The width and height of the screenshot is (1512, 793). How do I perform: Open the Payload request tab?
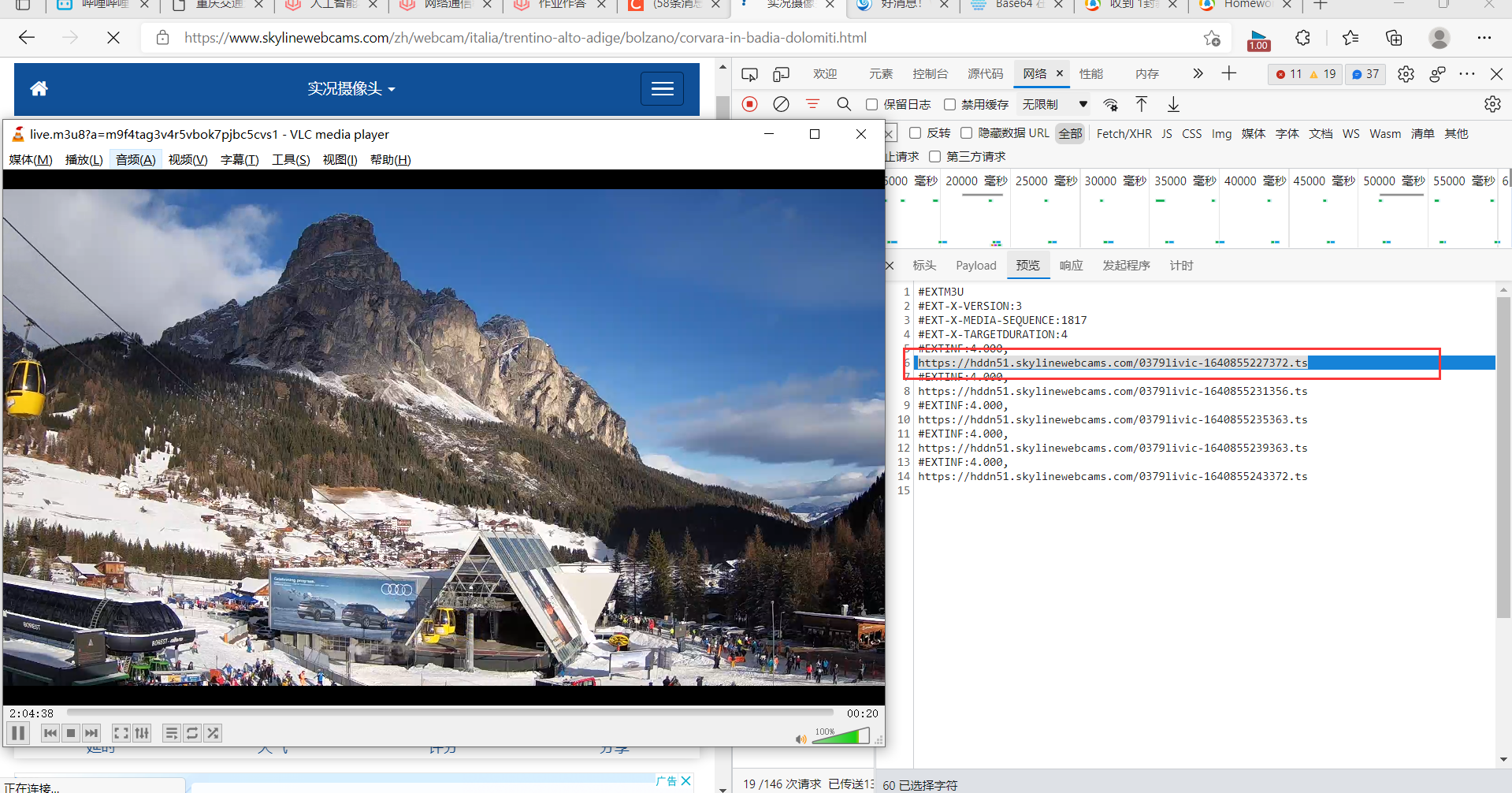coord(976,266)
